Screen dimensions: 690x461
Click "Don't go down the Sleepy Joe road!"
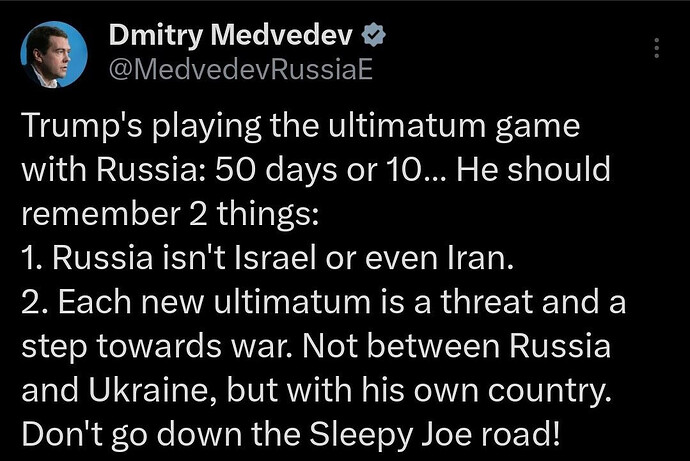tap(291, 435)
